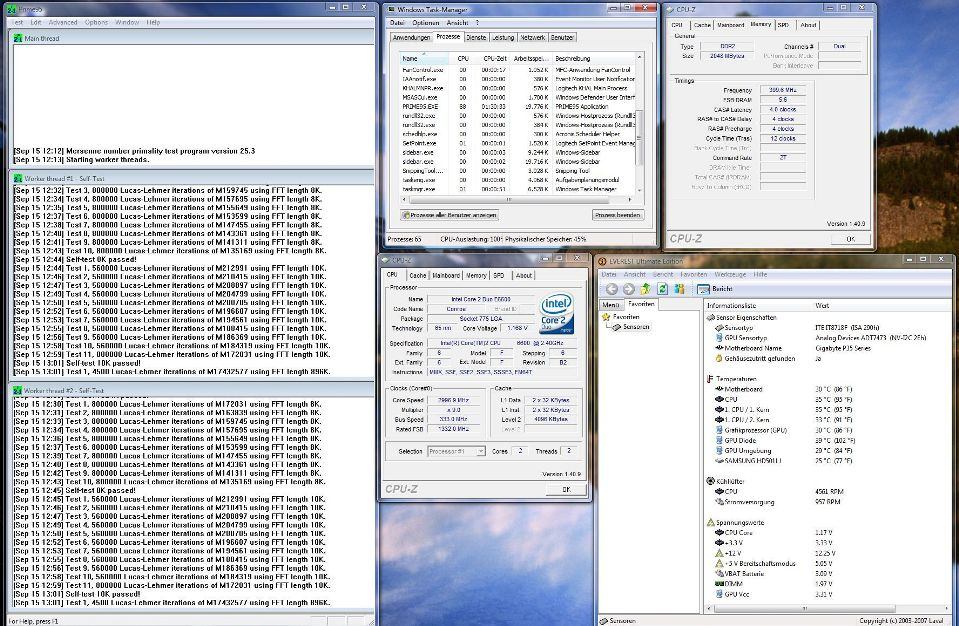The height and width of the screenshot is (626, 959).
Task: Click Main thread window icon in Prime95
Action: pyautogui.click(x=18, y=38)
